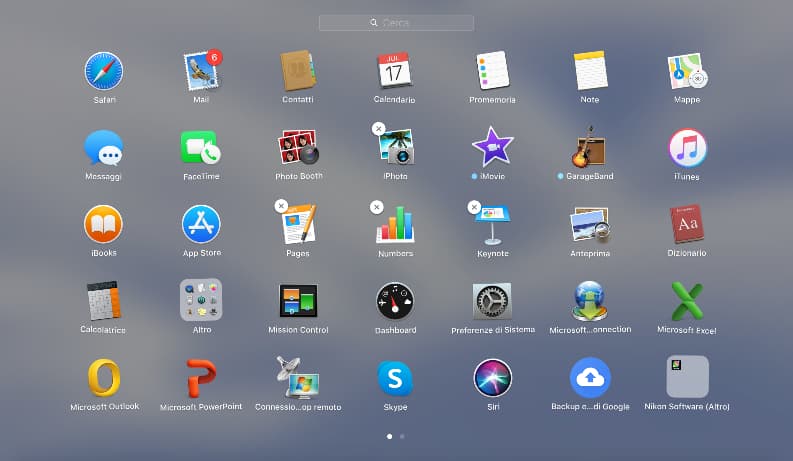The height and width of the screenshot is (461, 793).
Task: Launch Mission Control
Action: click(298, 301)
